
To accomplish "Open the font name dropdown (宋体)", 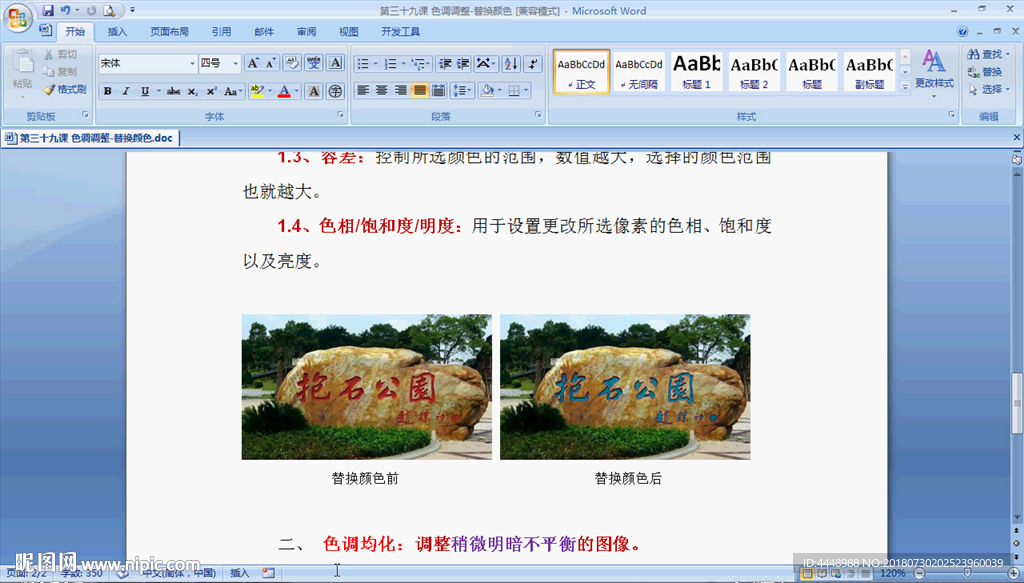I will click(x=192, y=63).
